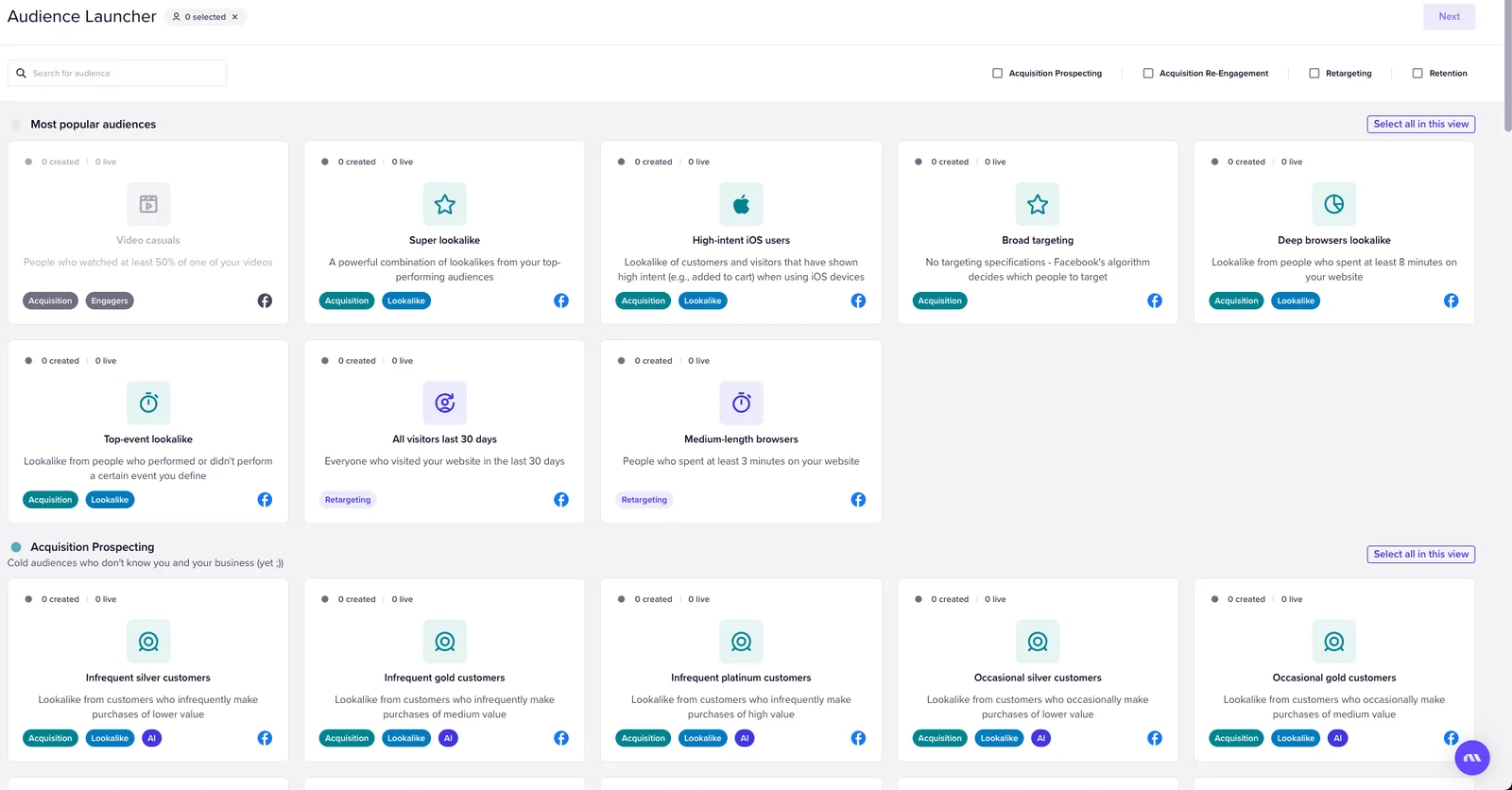The image size is (1512, 790).
Task: Select all in Acquisition Prospecting view
Action: pyautogui.click(x=1420, y=554)
